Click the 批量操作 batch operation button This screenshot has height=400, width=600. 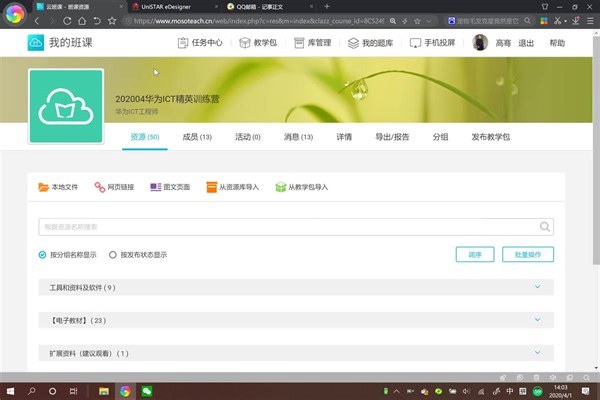click(528, 254)
